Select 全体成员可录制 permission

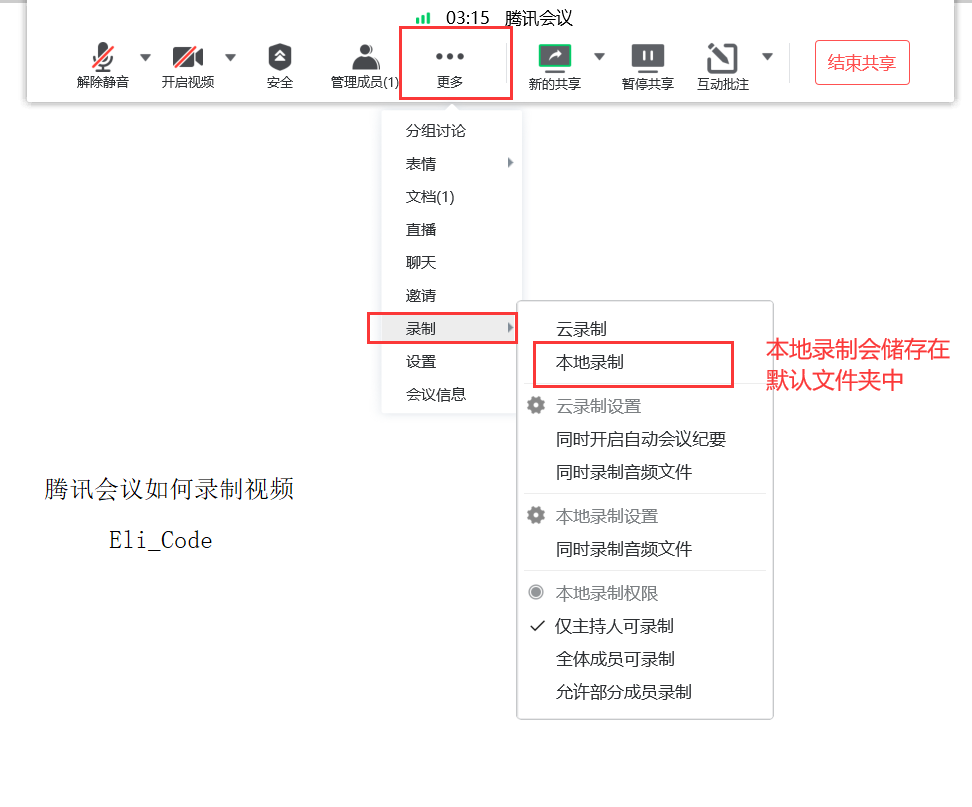pos(645,659)
